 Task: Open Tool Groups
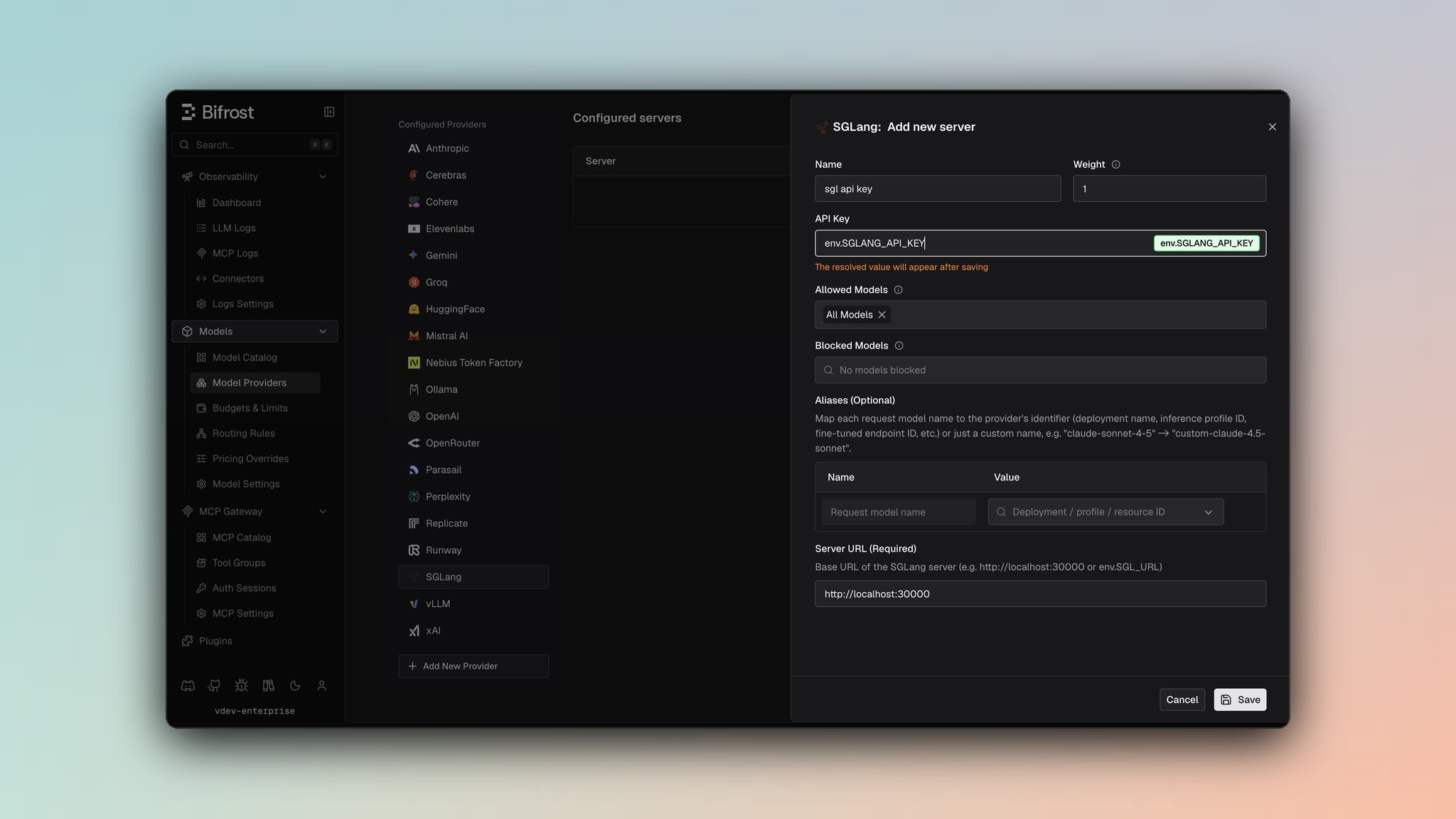[255, 563]
